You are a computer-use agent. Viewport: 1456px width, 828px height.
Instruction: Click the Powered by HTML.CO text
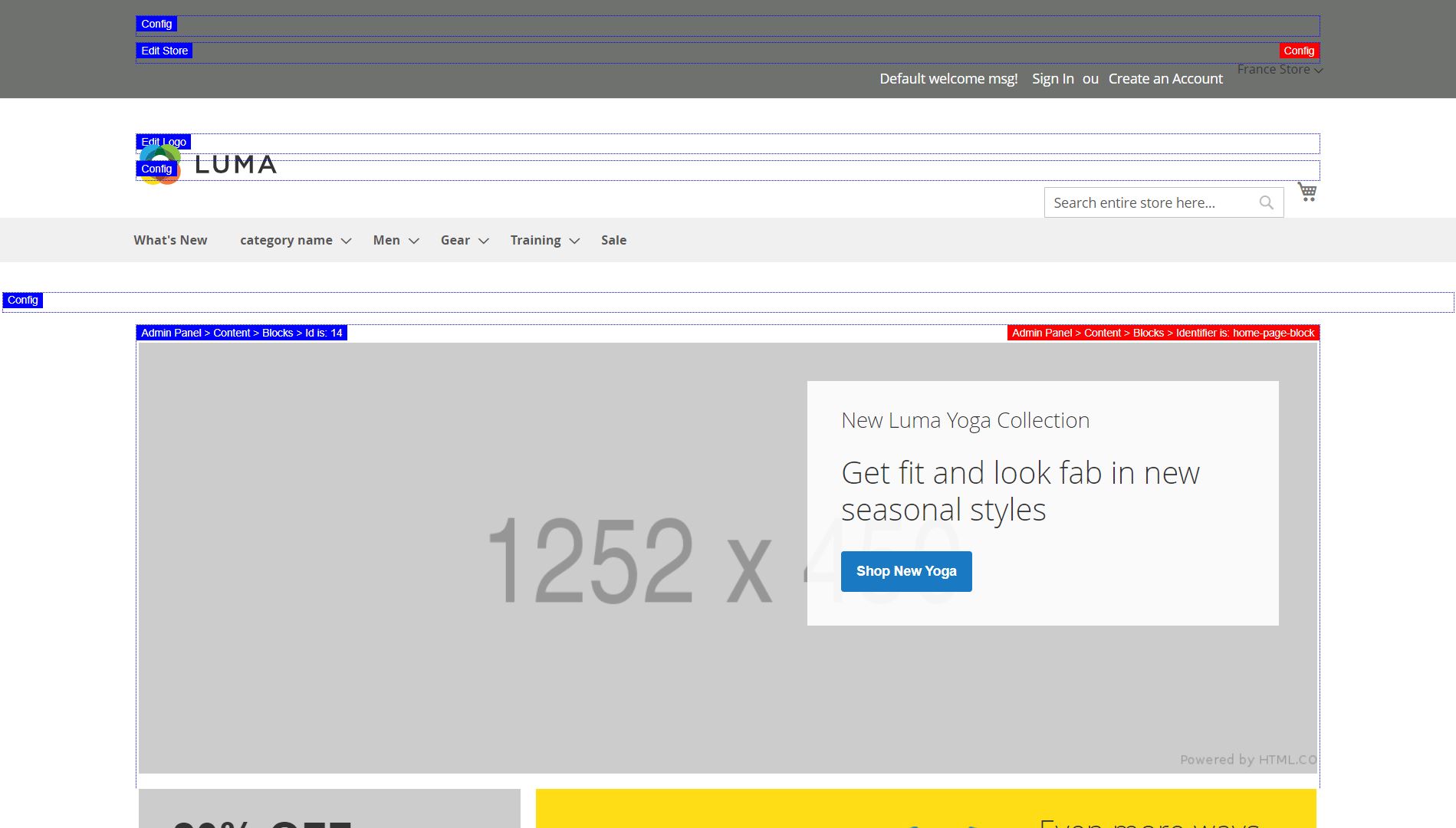click(x=1247, y=760)
